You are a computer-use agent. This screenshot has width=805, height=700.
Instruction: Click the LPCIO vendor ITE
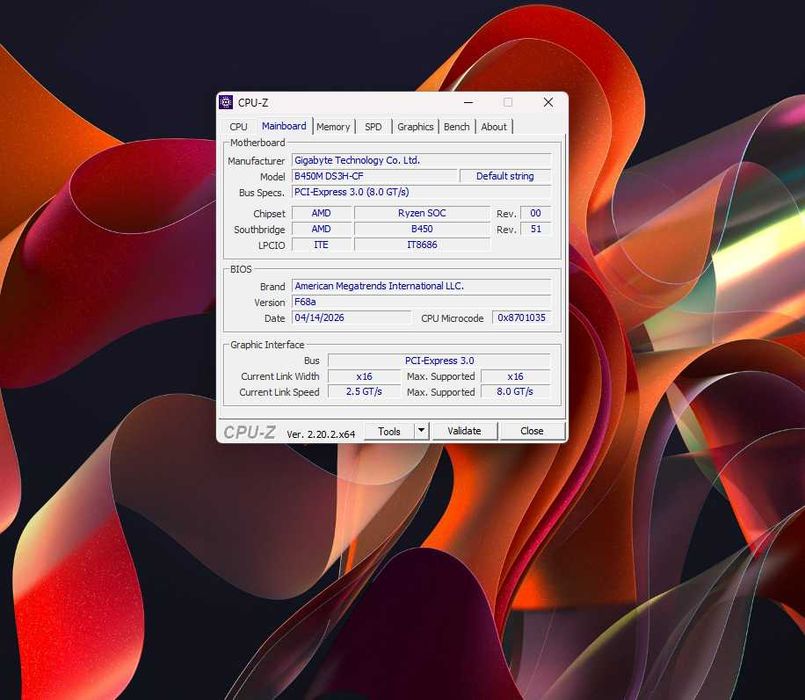pyautogui.click(x=321, y=244)
